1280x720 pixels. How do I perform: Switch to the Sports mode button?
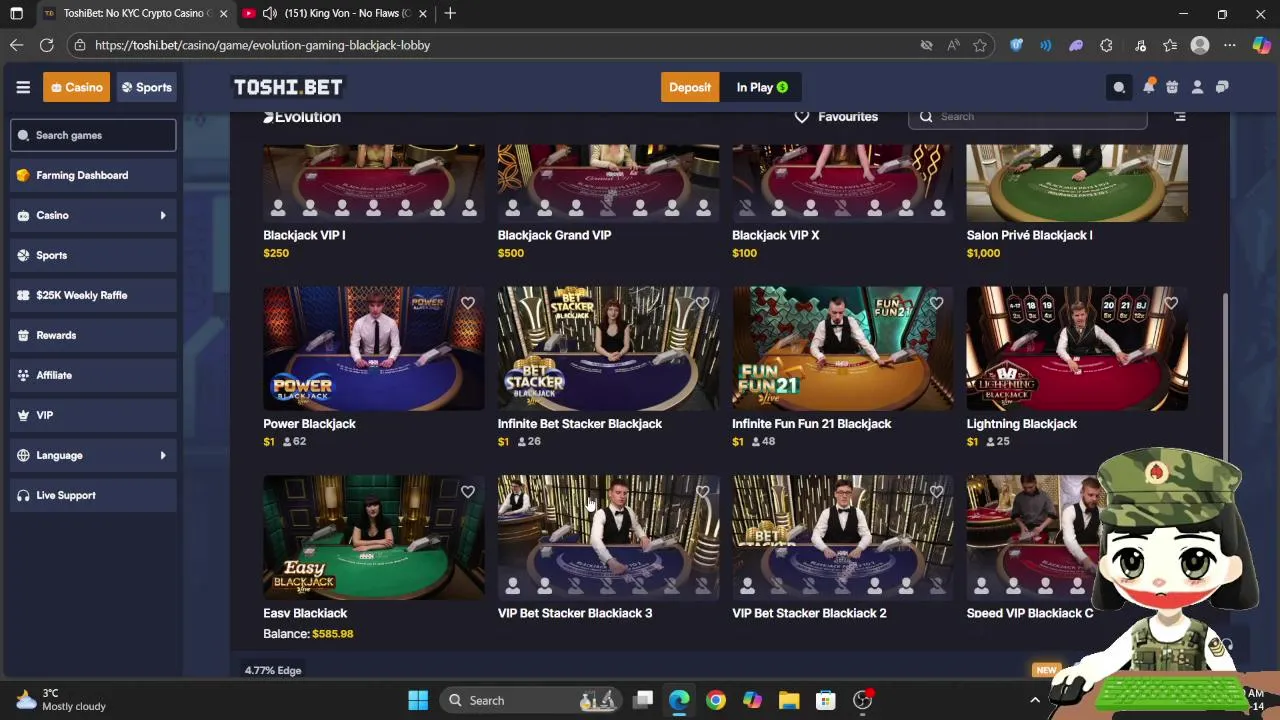coord(147,87)
